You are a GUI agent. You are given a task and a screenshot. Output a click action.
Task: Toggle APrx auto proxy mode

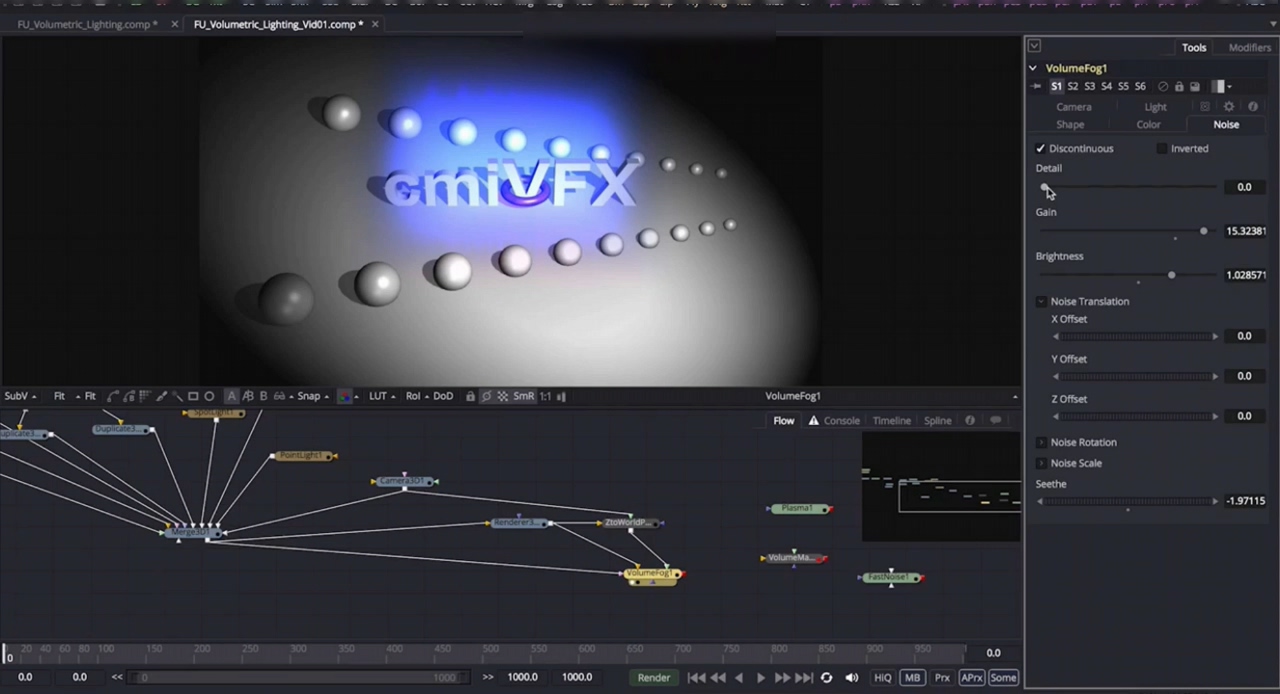pos(972,678)
